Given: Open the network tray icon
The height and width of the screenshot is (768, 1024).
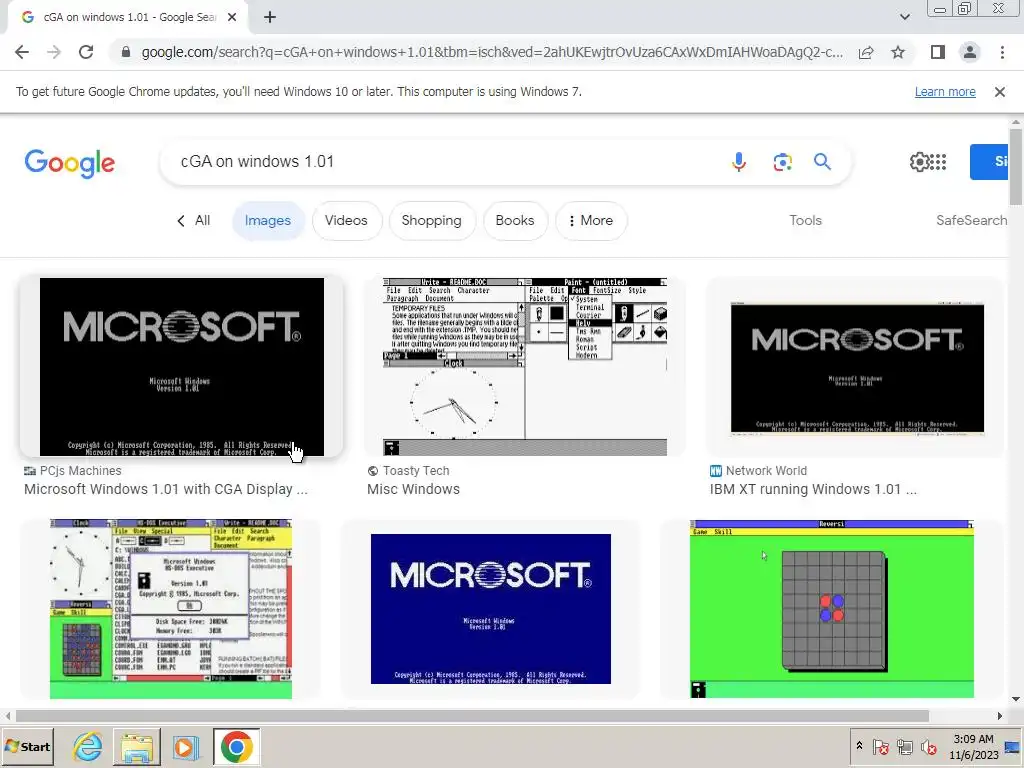Looking at the screenshot, I should coord(904,746).
